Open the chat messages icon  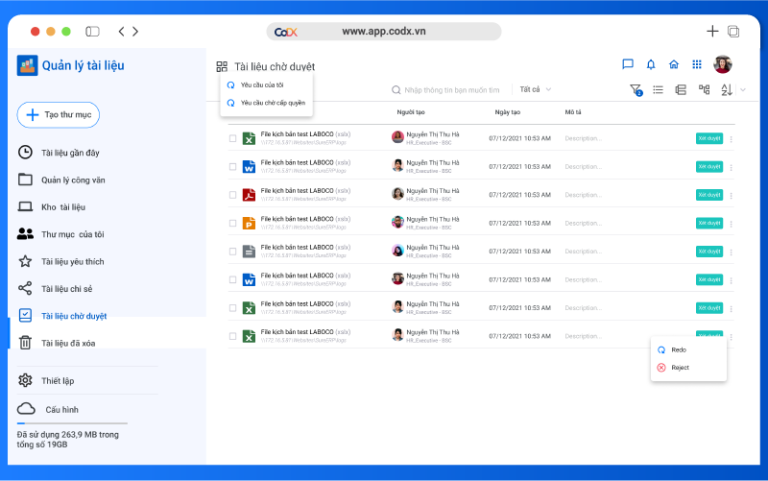click(x=628, y=65)
